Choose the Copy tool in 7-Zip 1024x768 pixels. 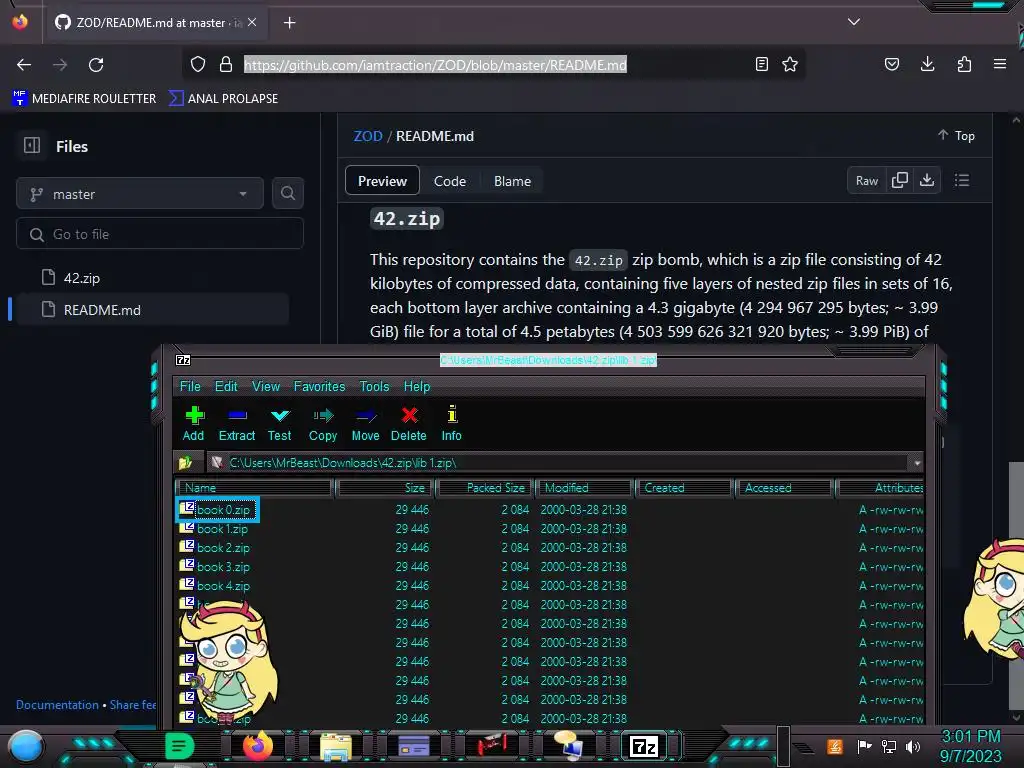click(323, 424)
